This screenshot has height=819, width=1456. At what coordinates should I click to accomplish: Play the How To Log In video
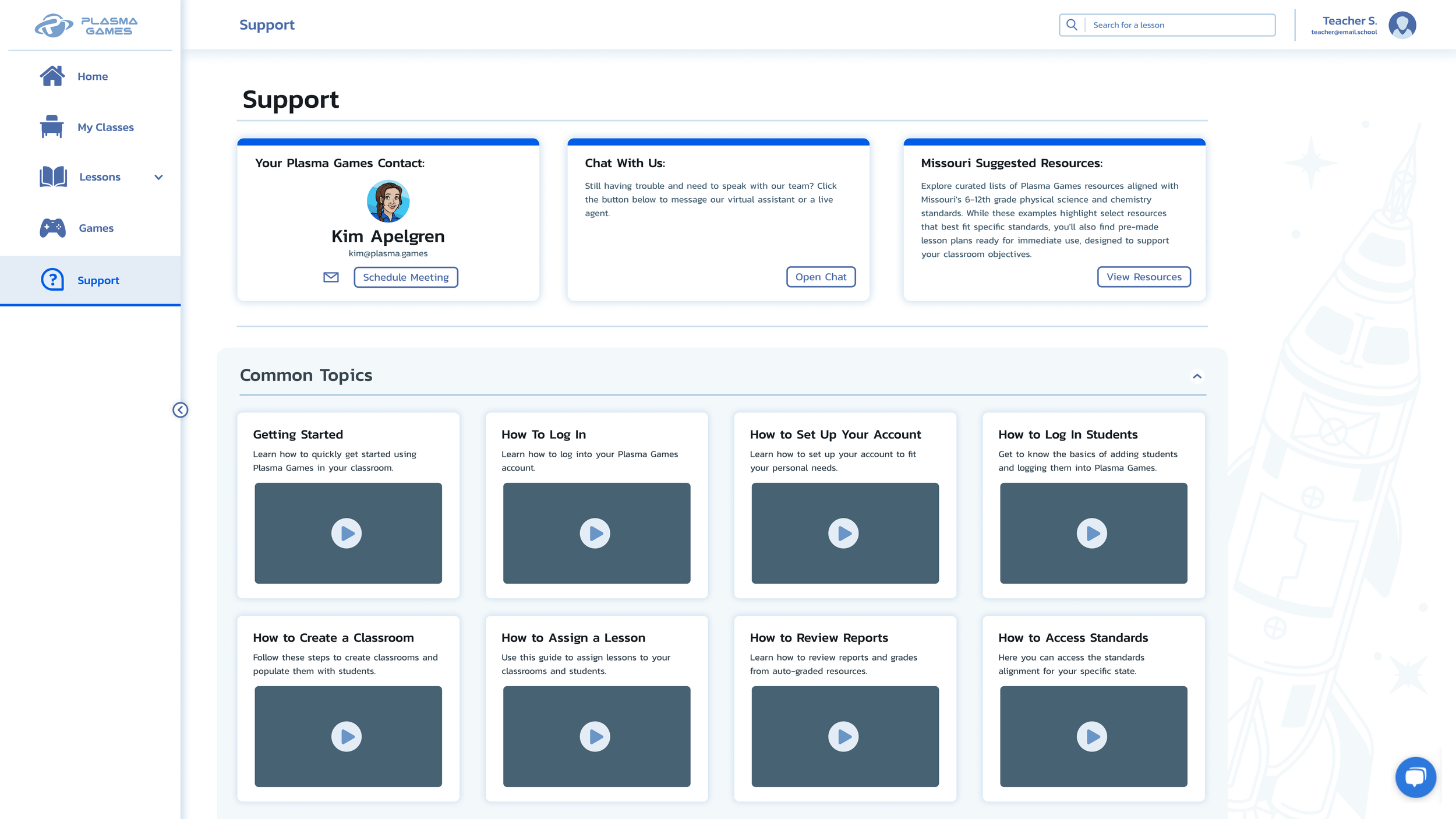coord(595,533)
